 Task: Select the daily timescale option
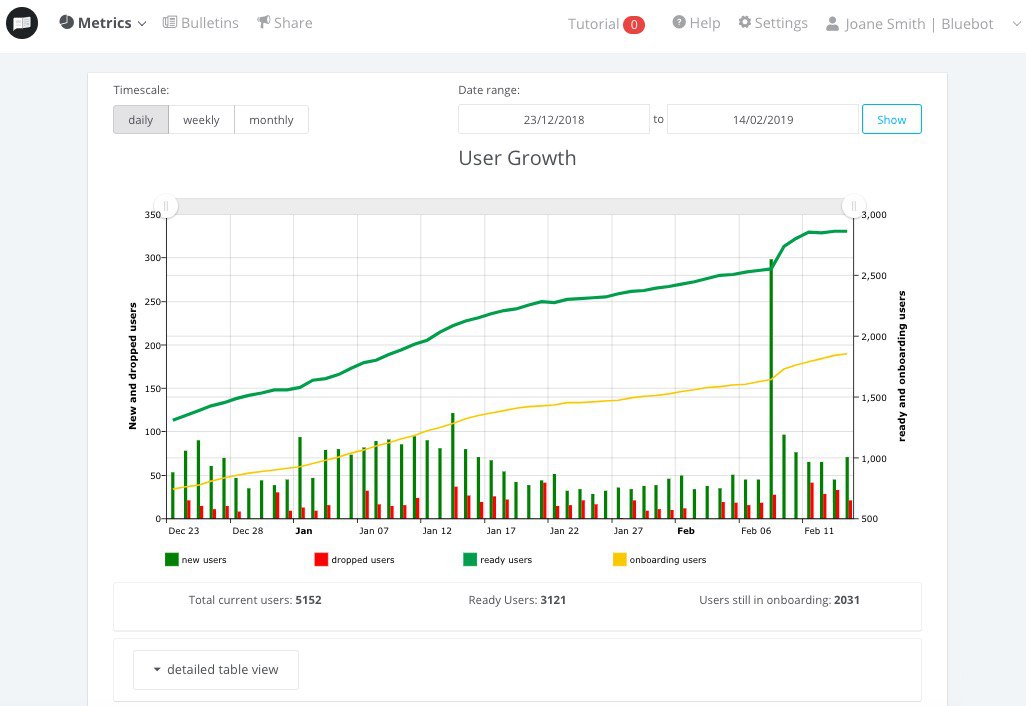(x=141, y=120)
